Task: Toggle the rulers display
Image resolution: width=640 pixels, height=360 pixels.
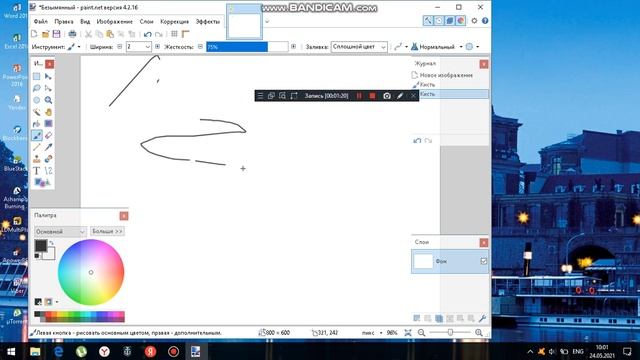Action: coord(186,34)
